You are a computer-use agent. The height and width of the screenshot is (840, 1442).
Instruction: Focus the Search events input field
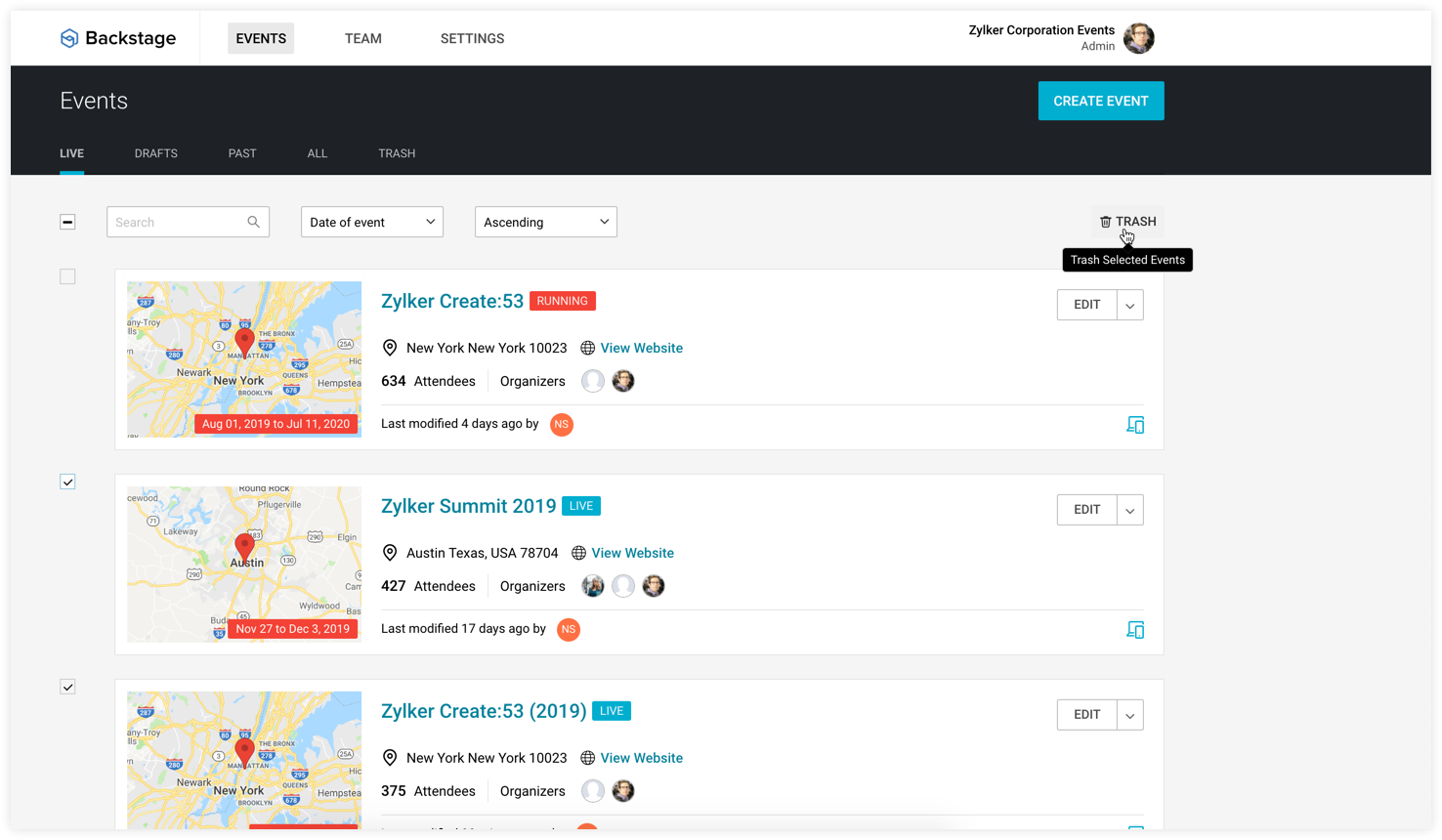click(188, 222)
